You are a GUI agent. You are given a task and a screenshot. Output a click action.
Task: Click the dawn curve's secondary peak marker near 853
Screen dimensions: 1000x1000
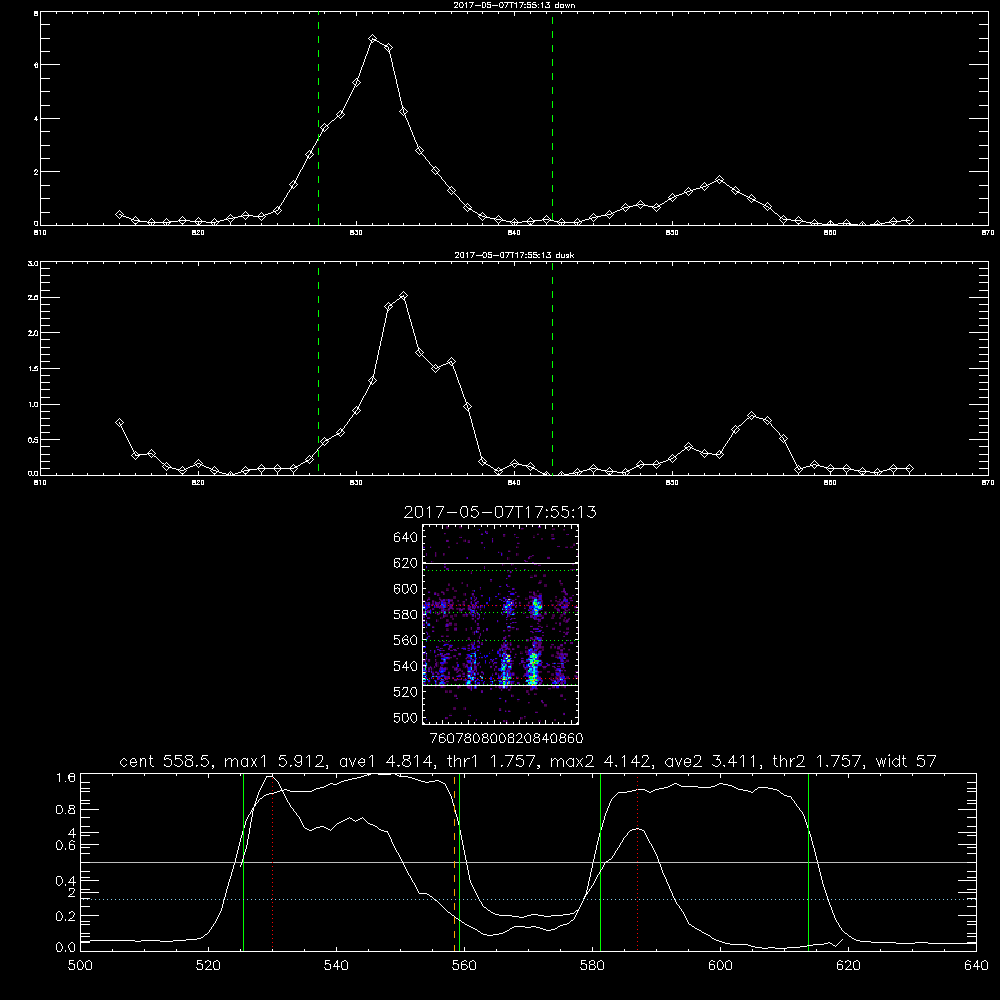pyautogui.click(x=719, y=180)
